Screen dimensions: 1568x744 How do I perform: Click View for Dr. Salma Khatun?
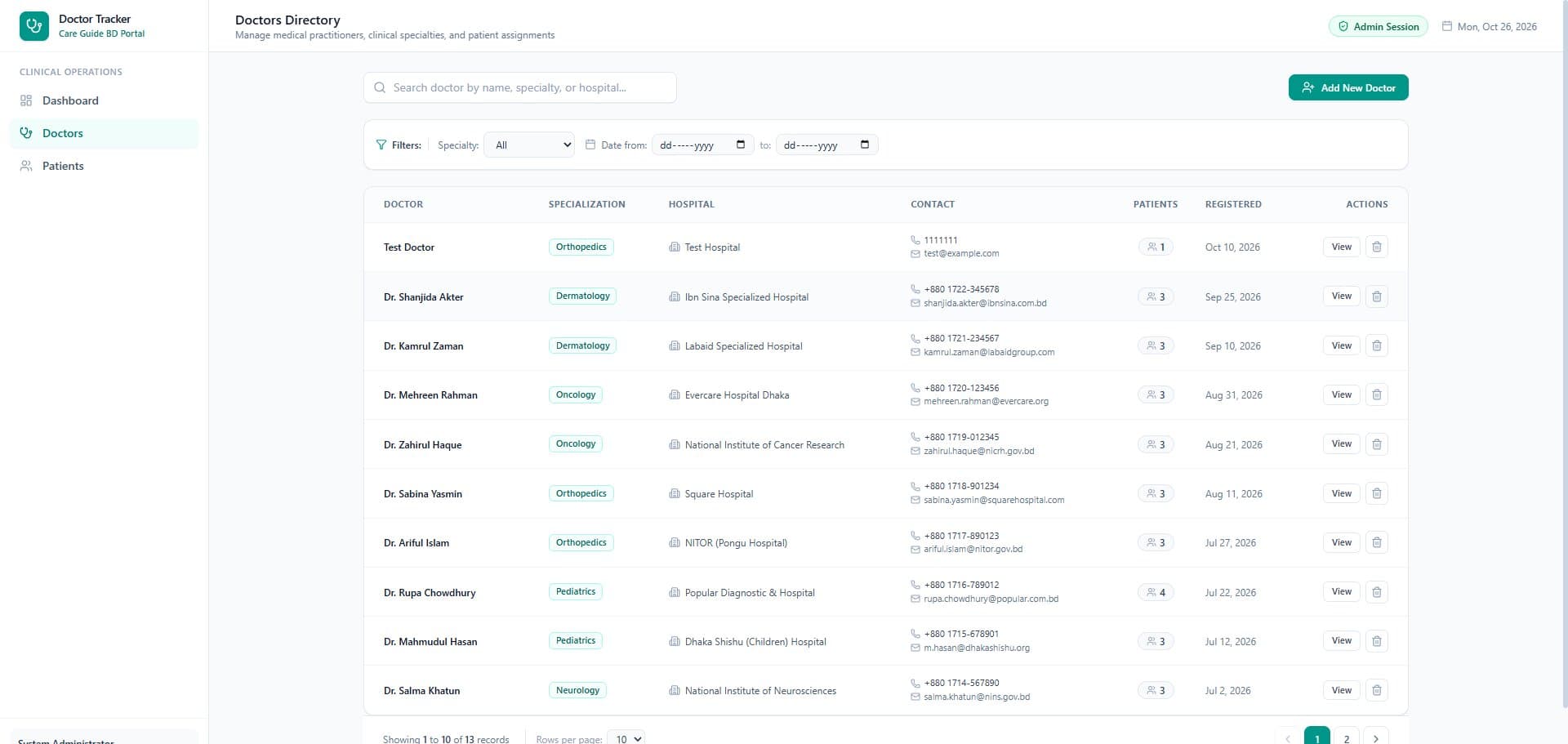click(1341, 690)
